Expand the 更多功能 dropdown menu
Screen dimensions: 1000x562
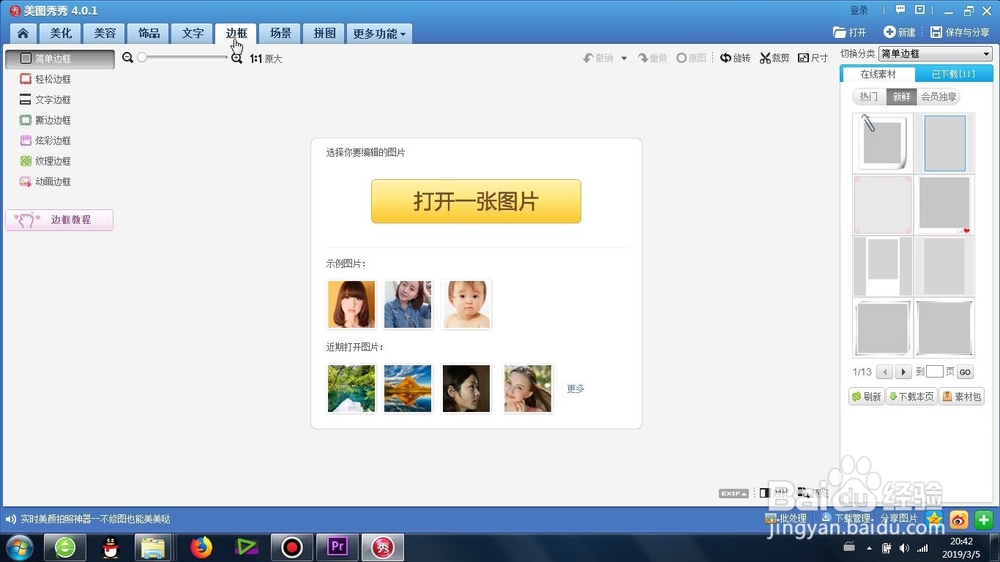[x=379, y=33]
